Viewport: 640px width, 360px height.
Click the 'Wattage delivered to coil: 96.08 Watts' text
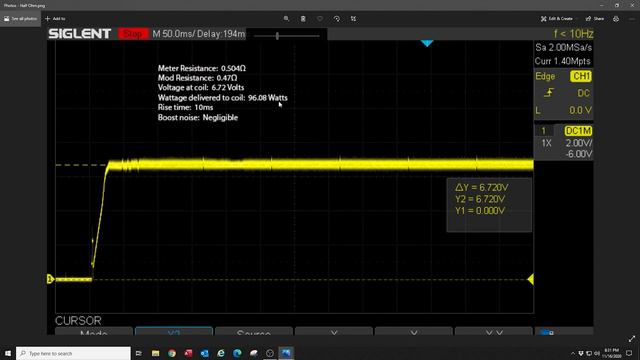[222, 98]
